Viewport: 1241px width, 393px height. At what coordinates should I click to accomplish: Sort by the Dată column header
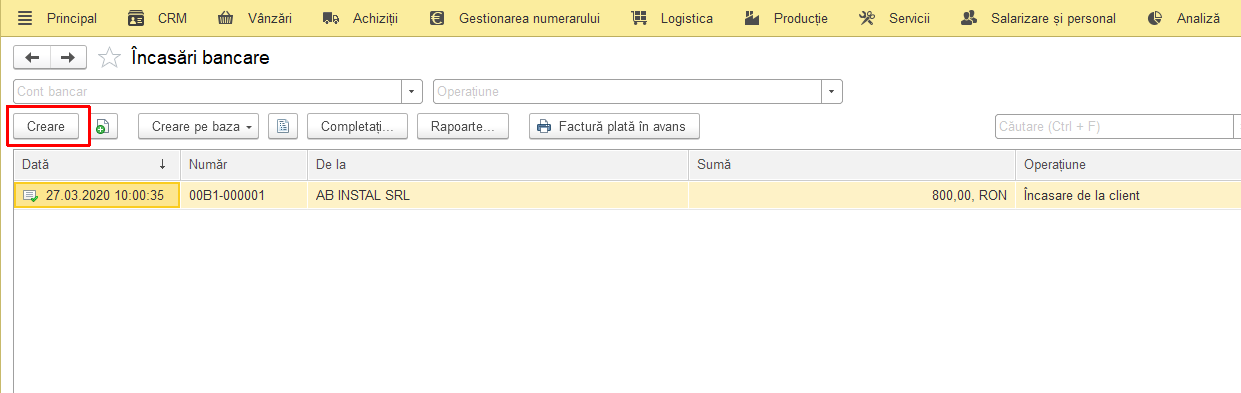click(96, 164)
